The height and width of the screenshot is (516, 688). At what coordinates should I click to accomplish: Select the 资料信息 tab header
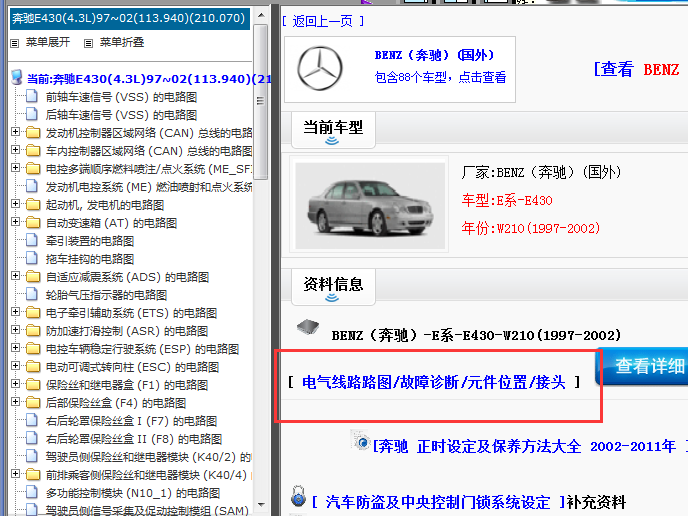tap(333, 287)
